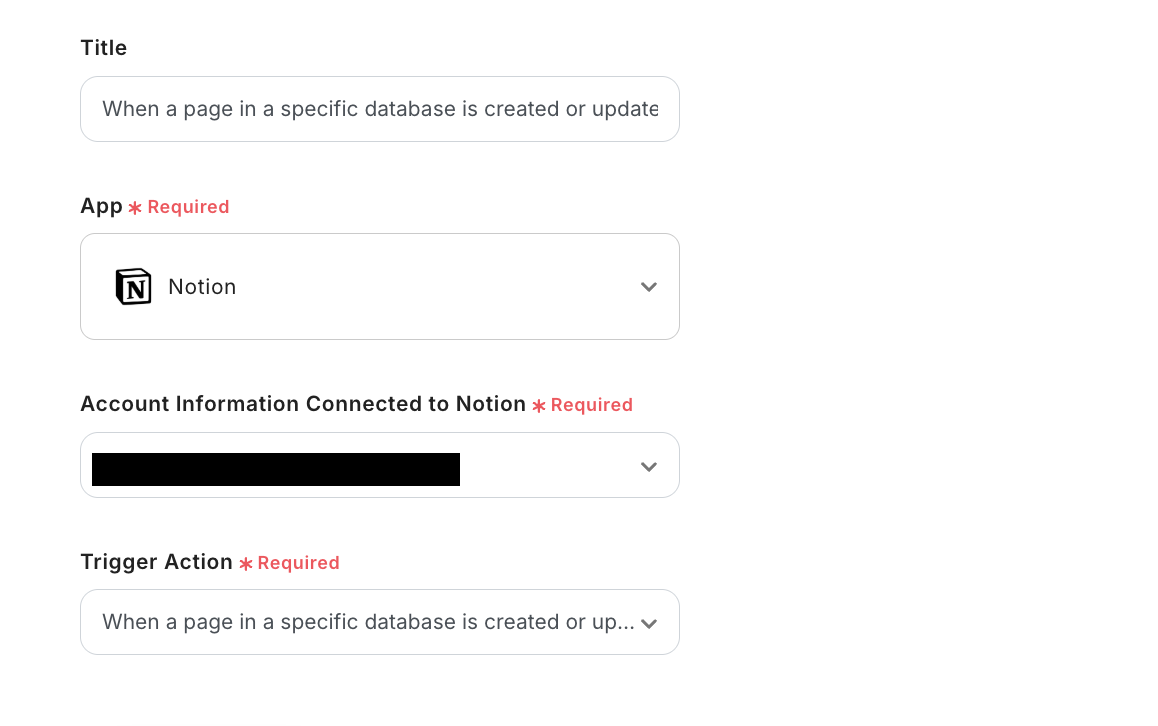1158x726 pixels.
Task: Open the Notion account dropdown arrow
Action: pyautogui.click(x=649, y=467)
